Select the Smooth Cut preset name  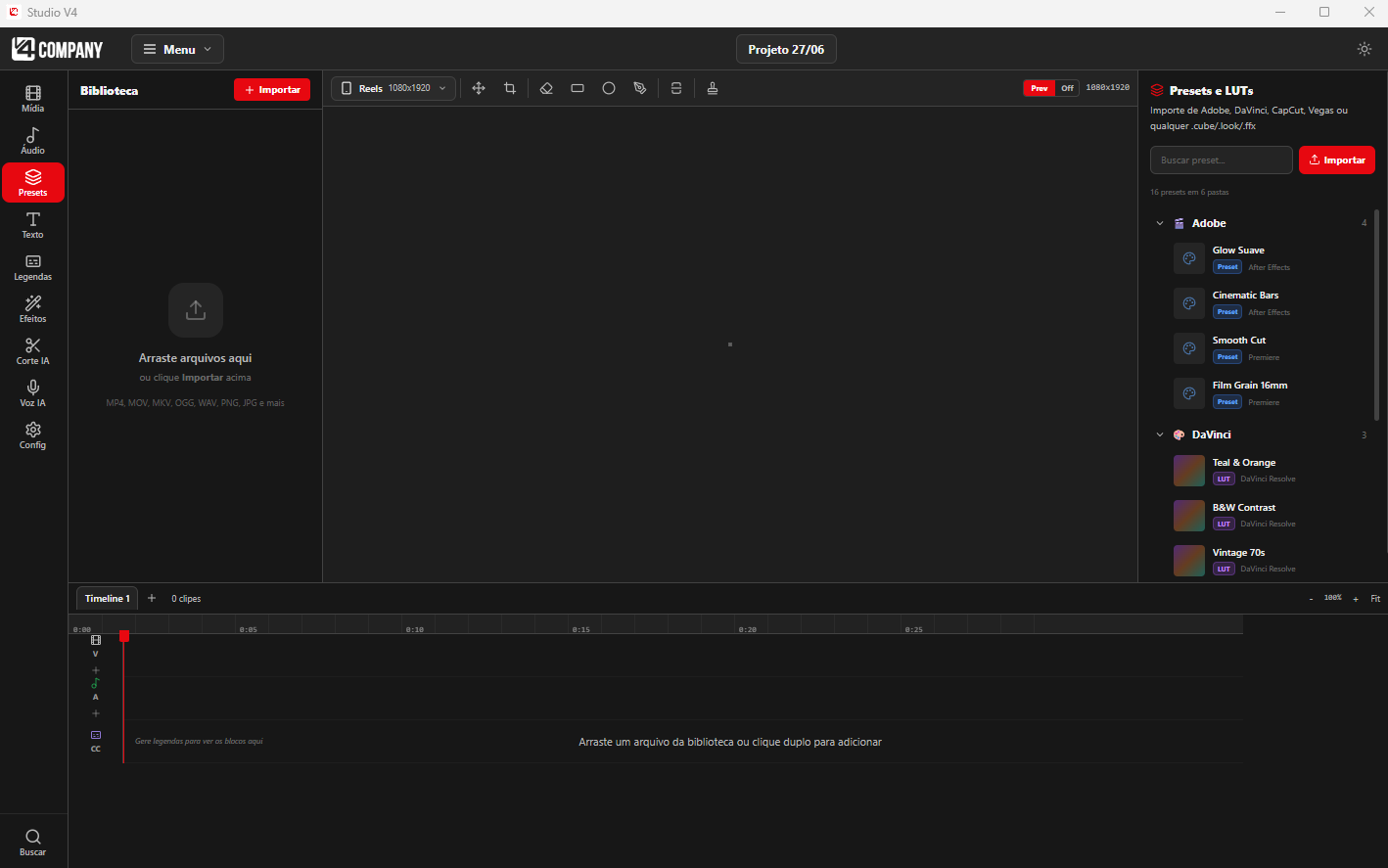tap(1239, 340)
